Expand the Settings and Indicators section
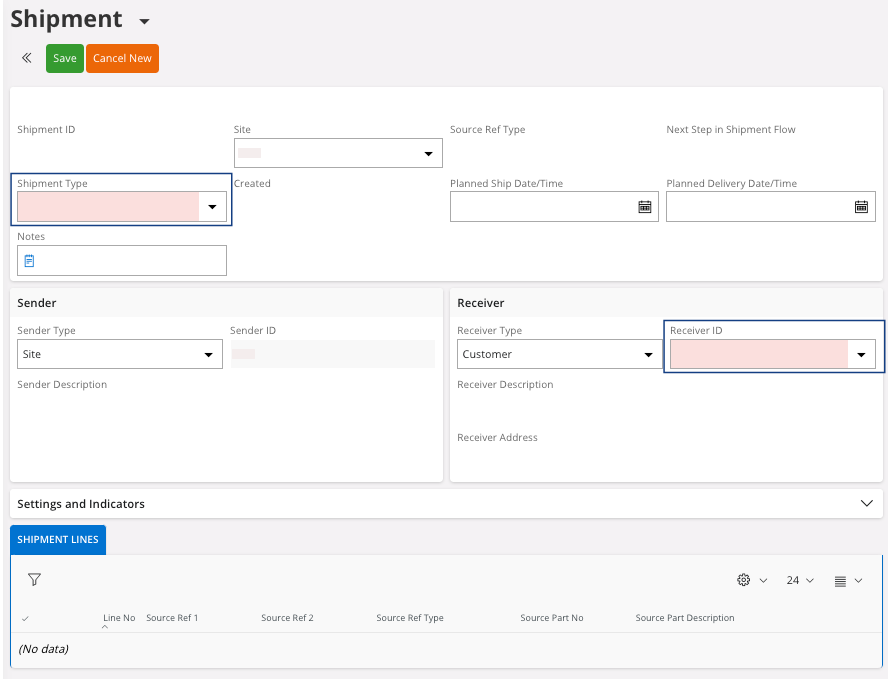 [x=866, y=504]
